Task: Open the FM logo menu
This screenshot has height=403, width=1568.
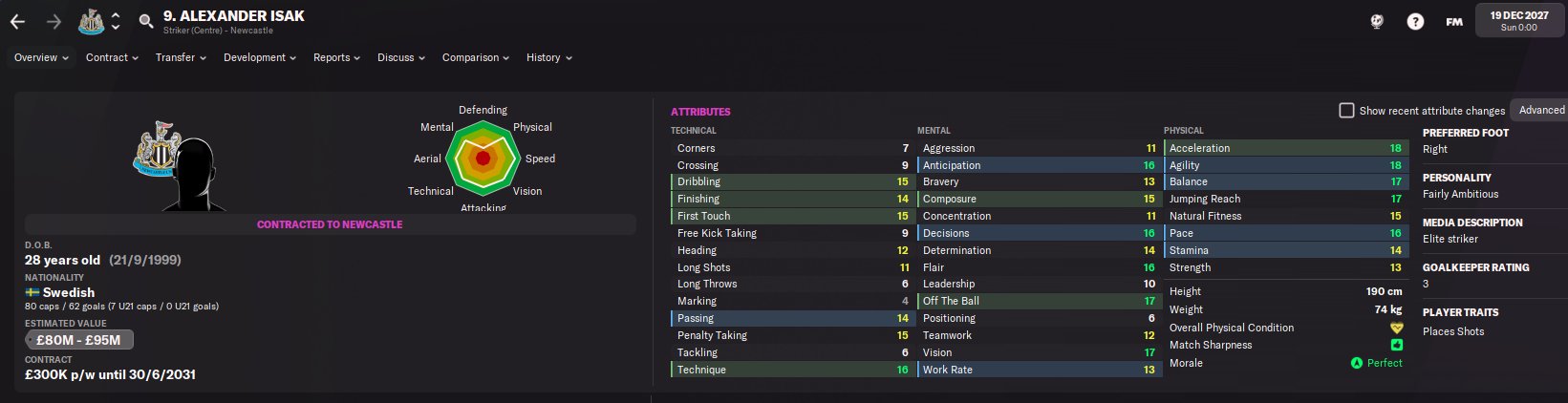Action: click(x=1453, y=21)
